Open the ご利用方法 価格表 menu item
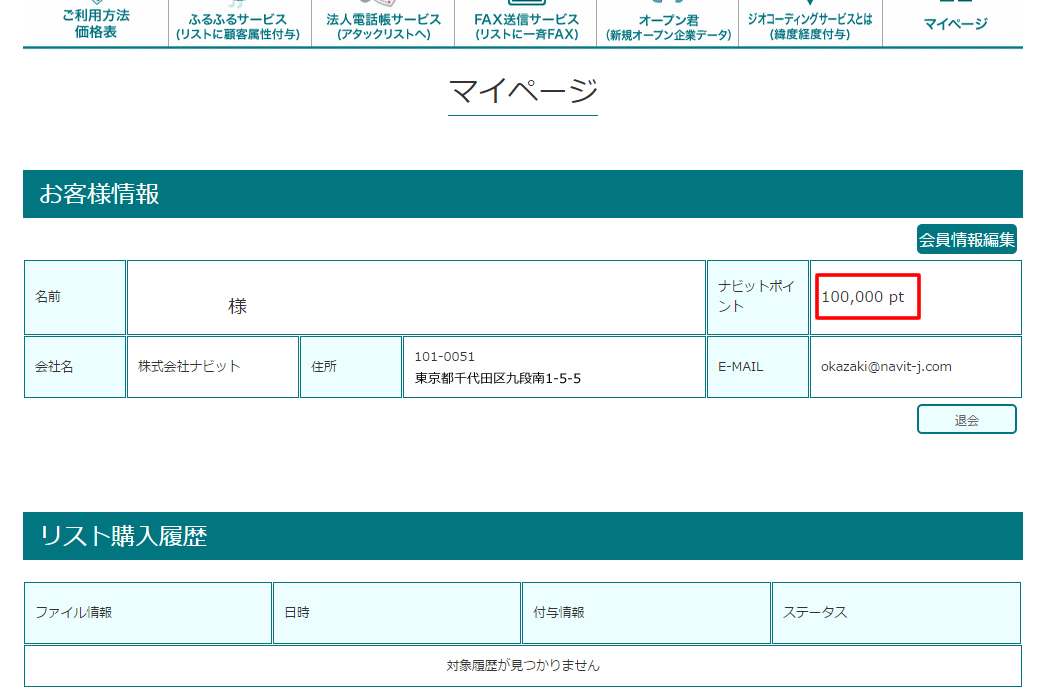Image resolution: width=1050 pixels, height=698 pixels. 96,23
